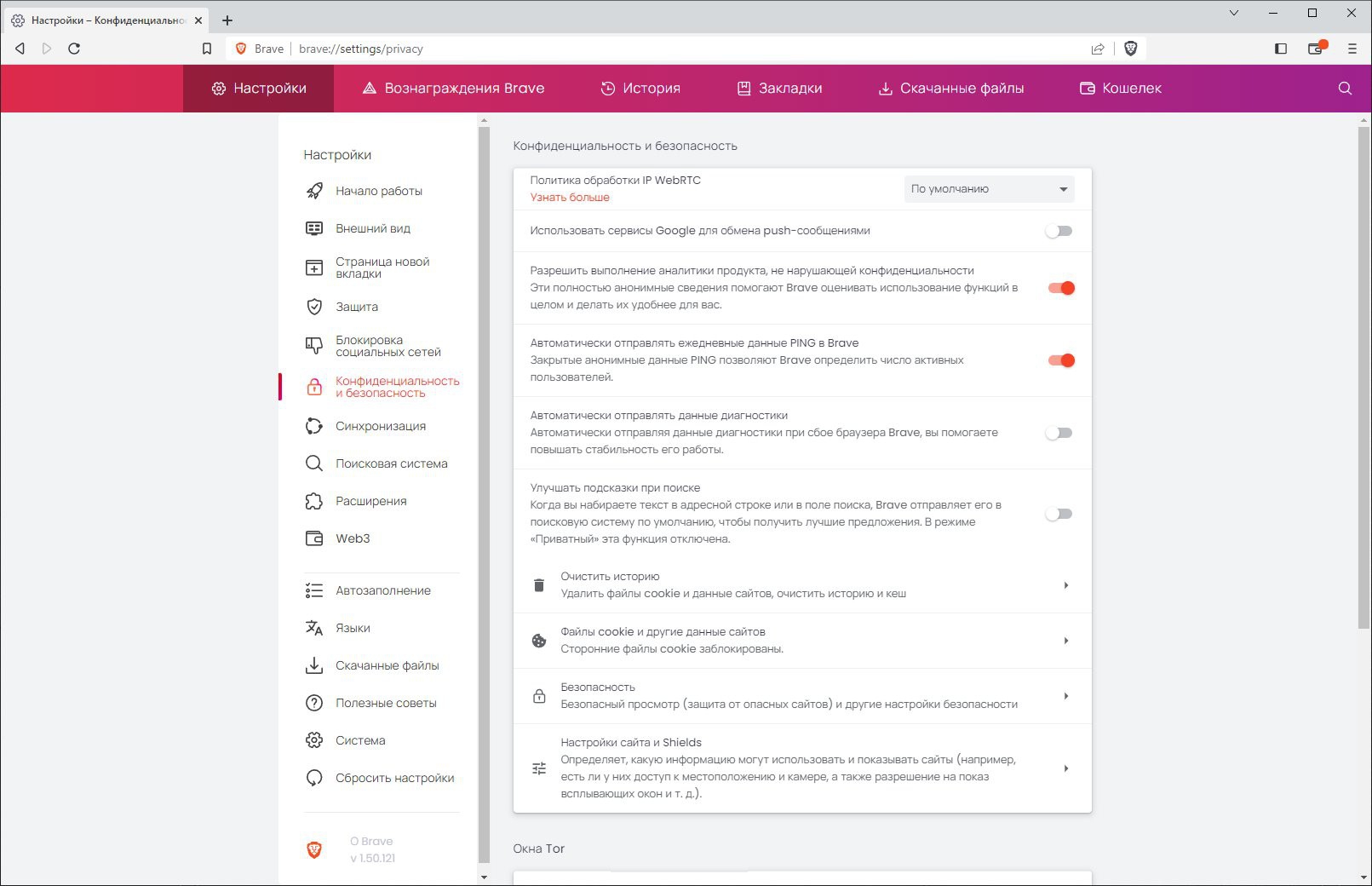Enable Улучшать подсказки при поиске toggle

tap(1059, 514)
